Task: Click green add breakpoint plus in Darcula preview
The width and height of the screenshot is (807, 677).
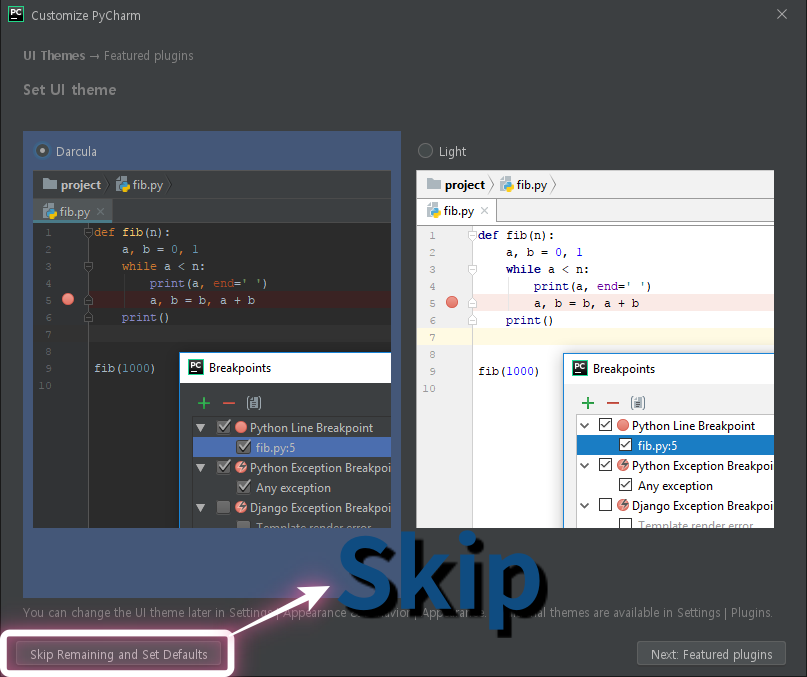Action: pos(204,403)
